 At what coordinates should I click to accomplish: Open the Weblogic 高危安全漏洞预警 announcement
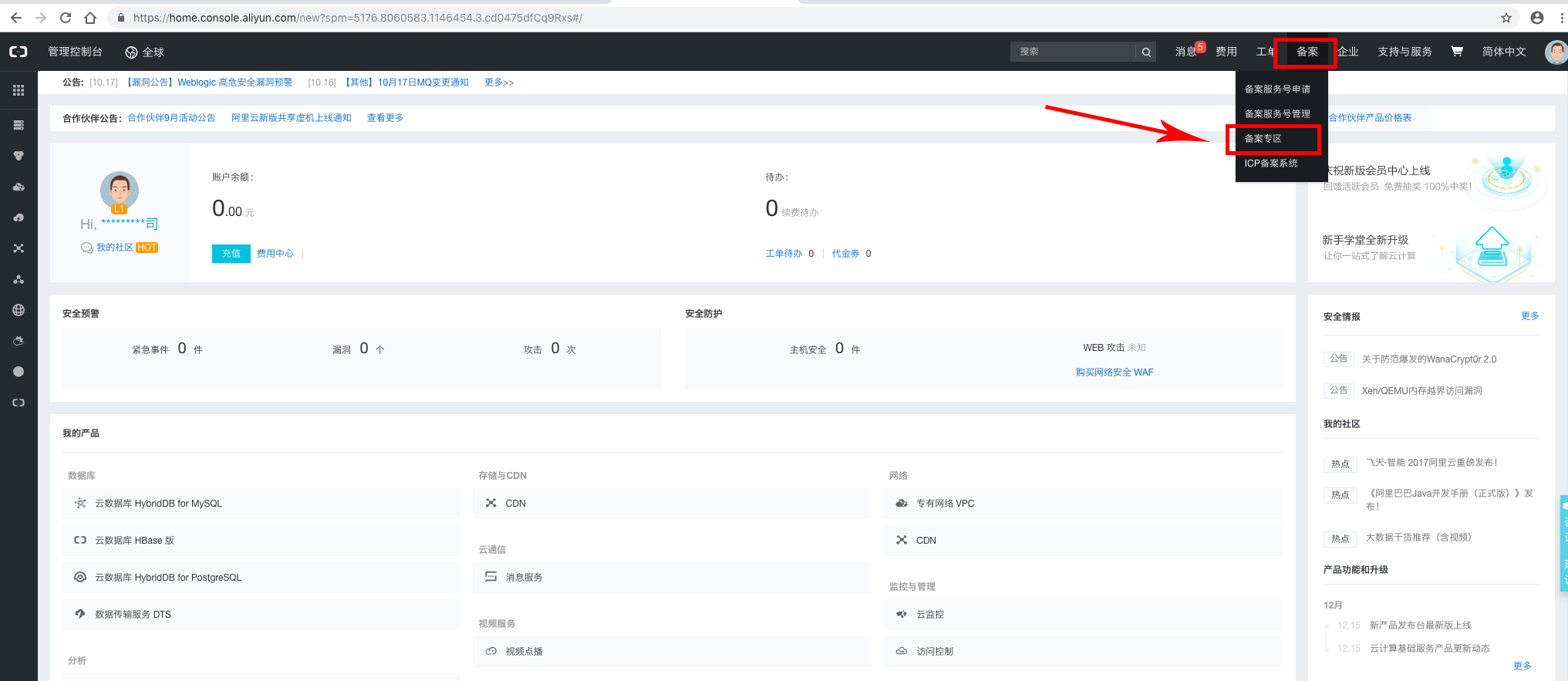point(210,83)
